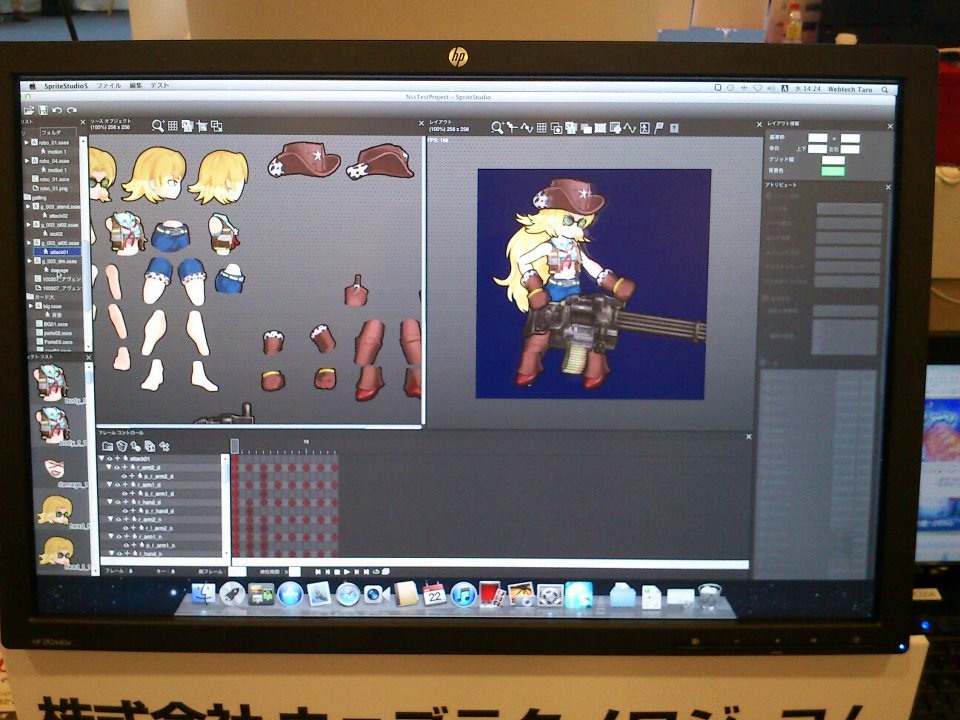This screenshot has width=960, height=720.
Task: Jump to the first frame
Action: pyautogui.click(x=318, y=572)
